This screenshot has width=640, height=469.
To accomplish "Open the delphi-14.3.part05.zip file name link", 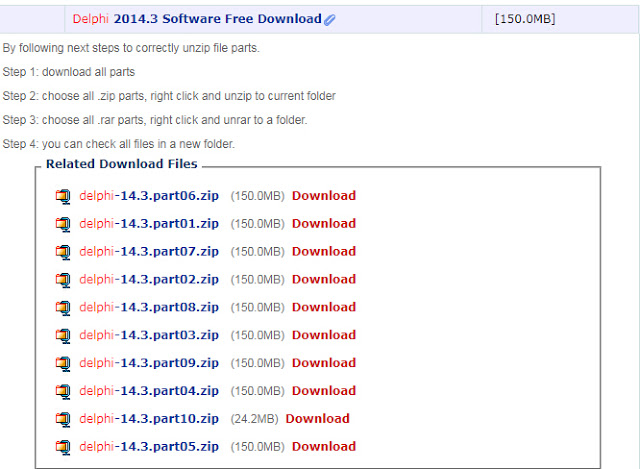I will tap(148, 447).
